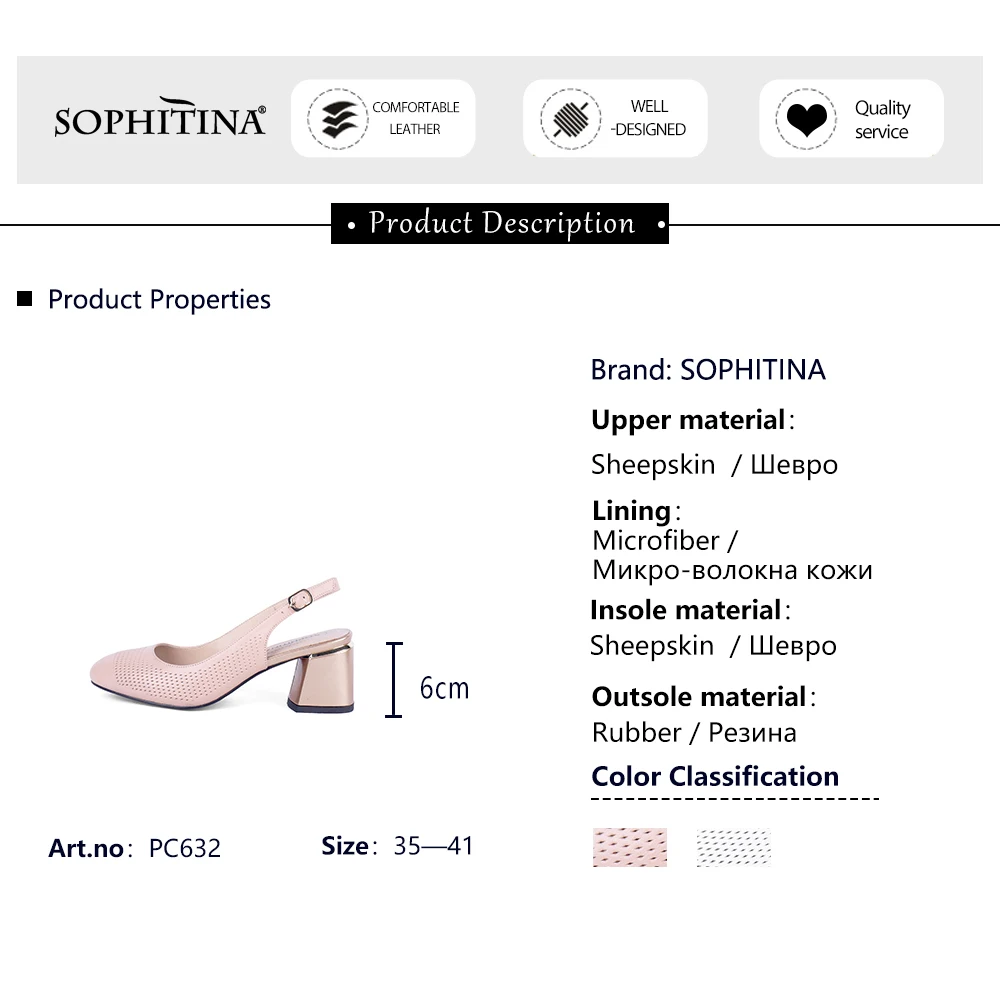Image resolution: width=1000 pixels, height=1000 pixels.
Task: Click the Well-Designed yarn ball icon
Action: [571, 119]
